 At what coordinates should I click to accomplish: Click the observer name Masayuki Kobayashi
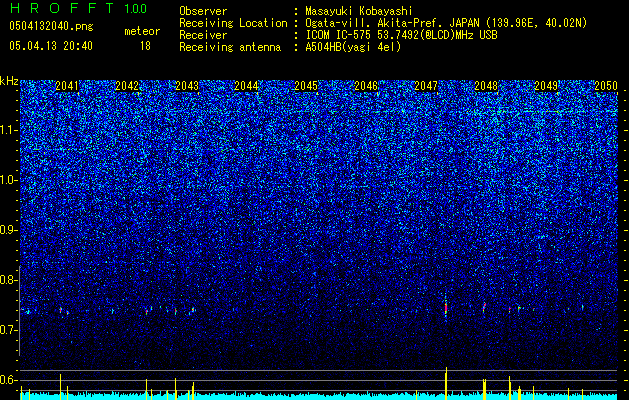click(x=359, y=11)
